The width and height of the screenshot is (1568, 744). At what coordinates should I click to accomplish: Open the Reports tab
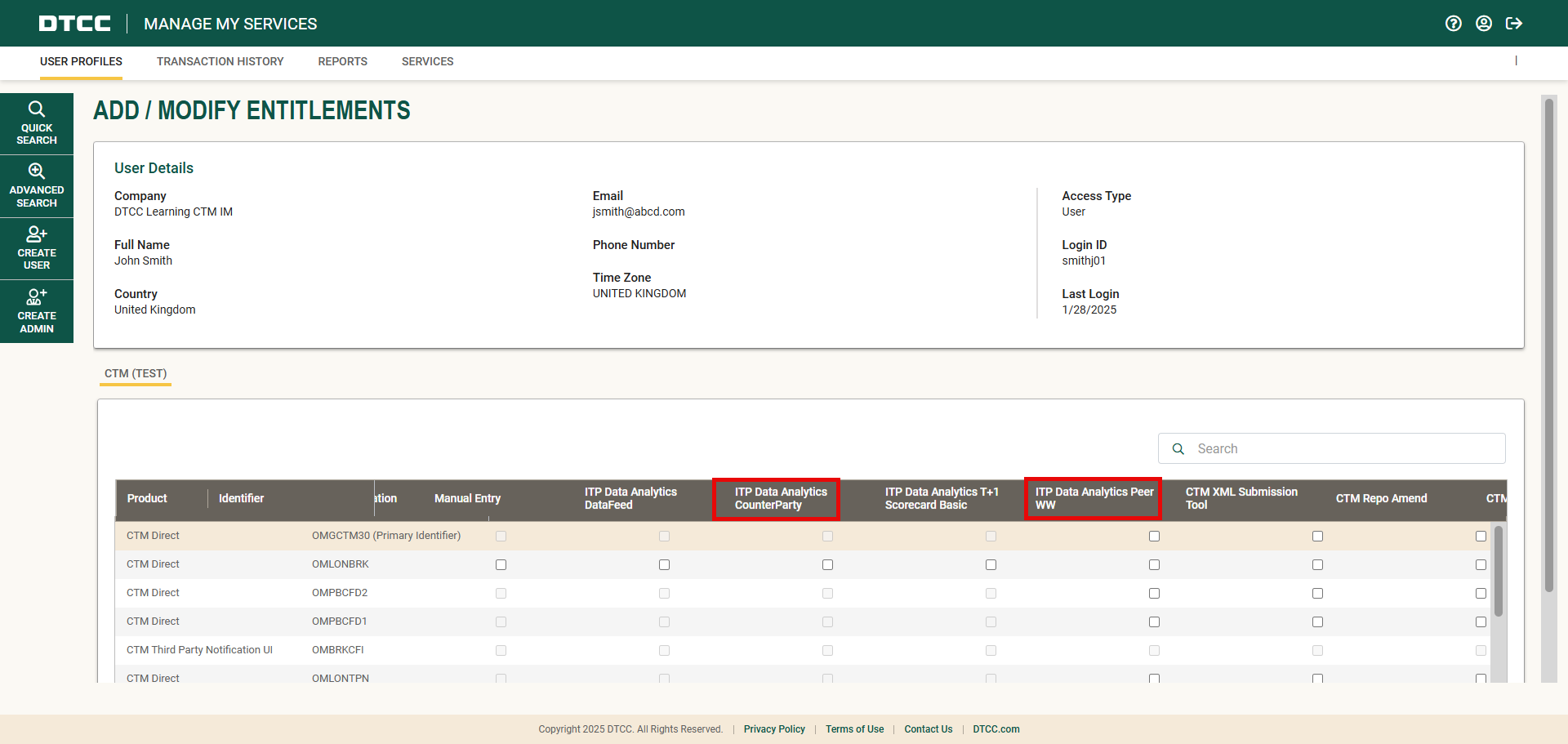pyautogui.click(x=342, y=61)
